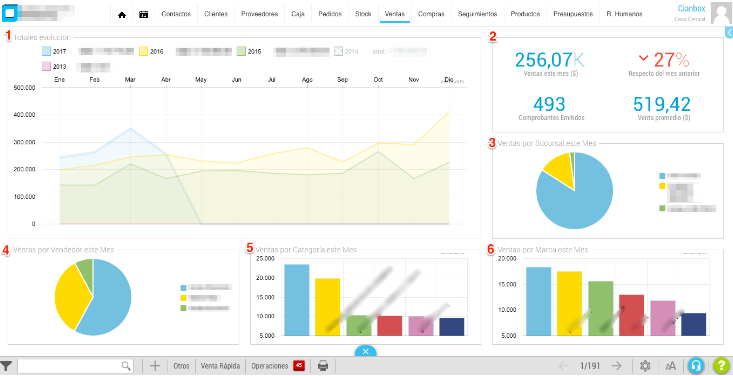Open settings gear in bottom bar
Viewport: 733px width, 376px height.
(x=645, y=366)
